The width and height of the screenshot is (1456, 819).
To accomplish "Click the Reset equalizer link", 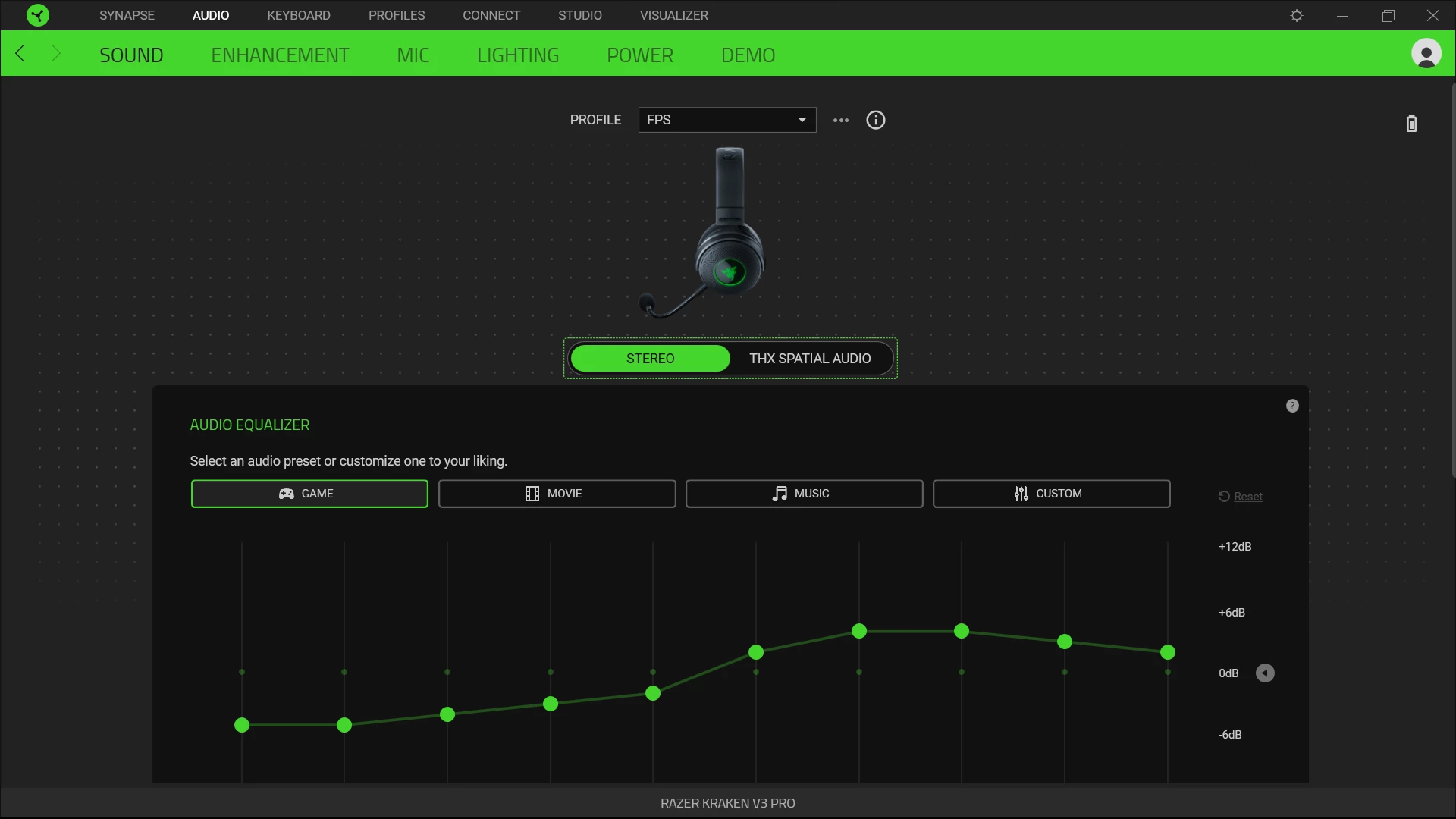I will click(1247, 497).
